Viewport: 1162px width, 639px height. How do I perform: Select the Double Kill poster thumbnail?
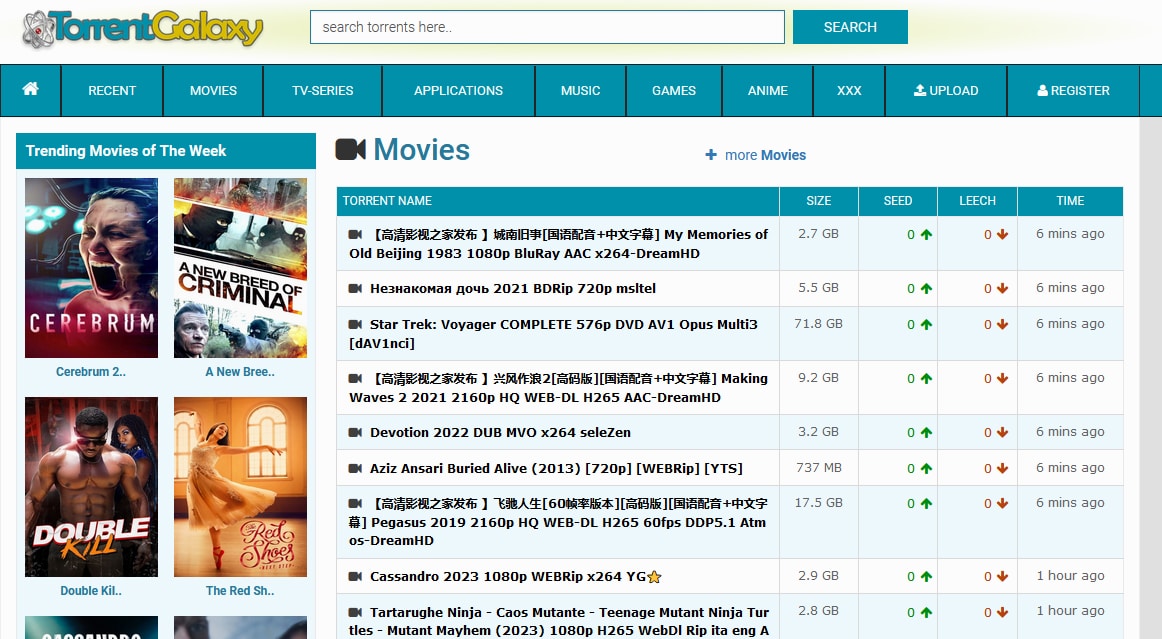point(91,487)
